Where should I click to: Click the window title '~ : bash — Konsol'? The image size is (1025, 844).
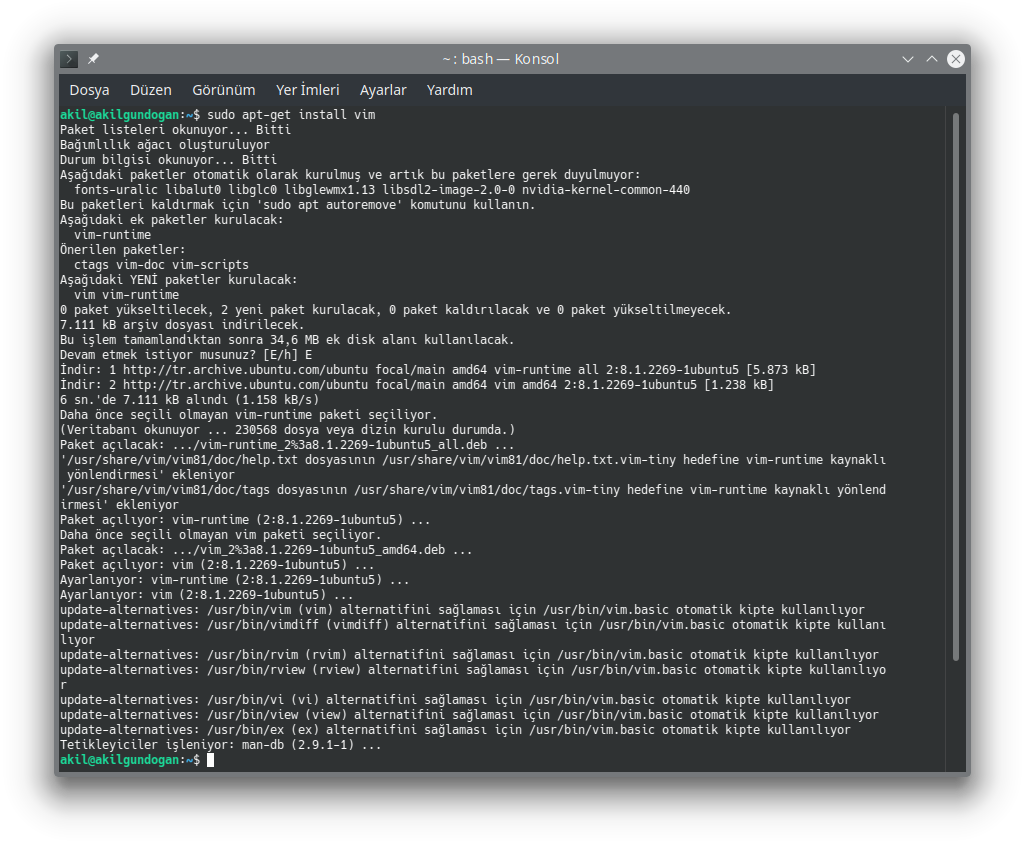(501, 59)
